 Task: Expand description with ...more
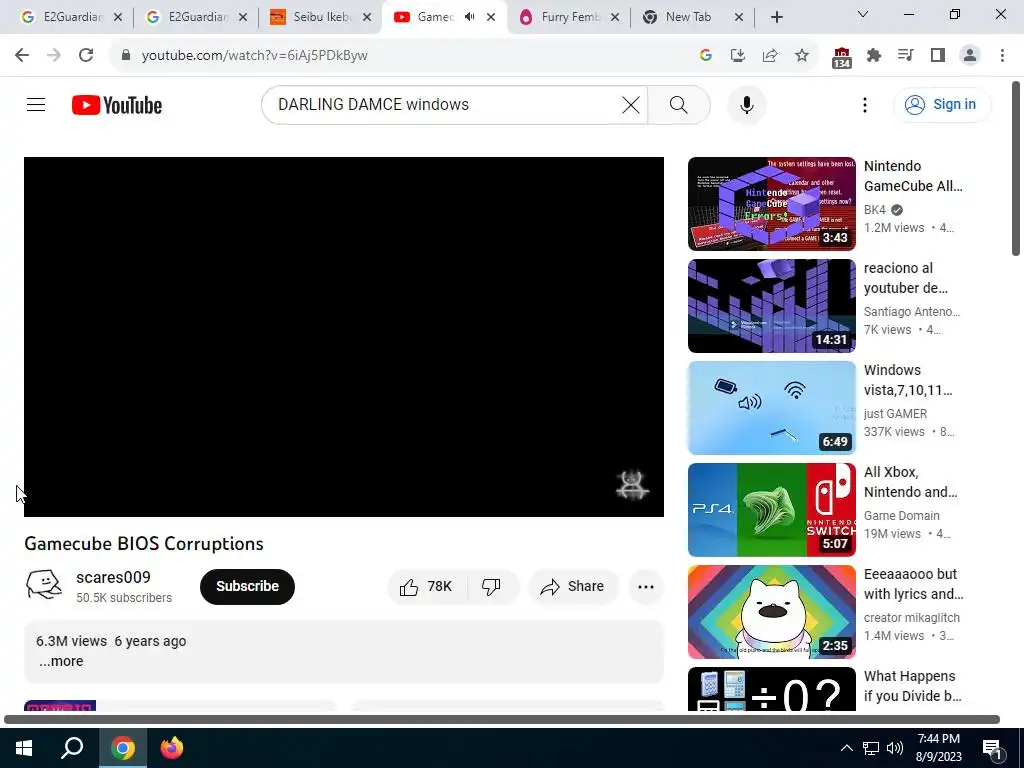tap(61, 661)
